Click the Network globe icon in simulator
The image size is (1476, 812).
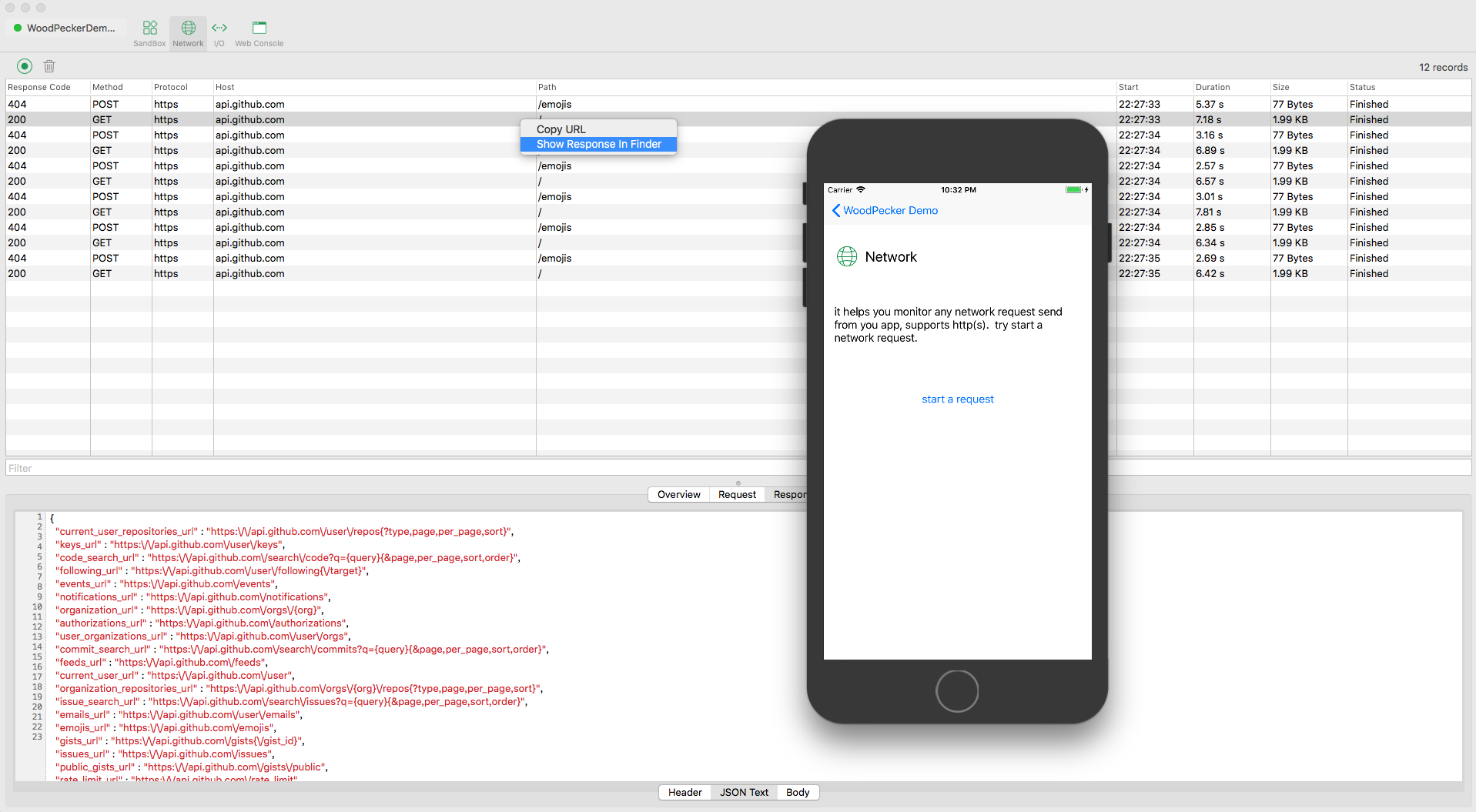coord(847,256)
